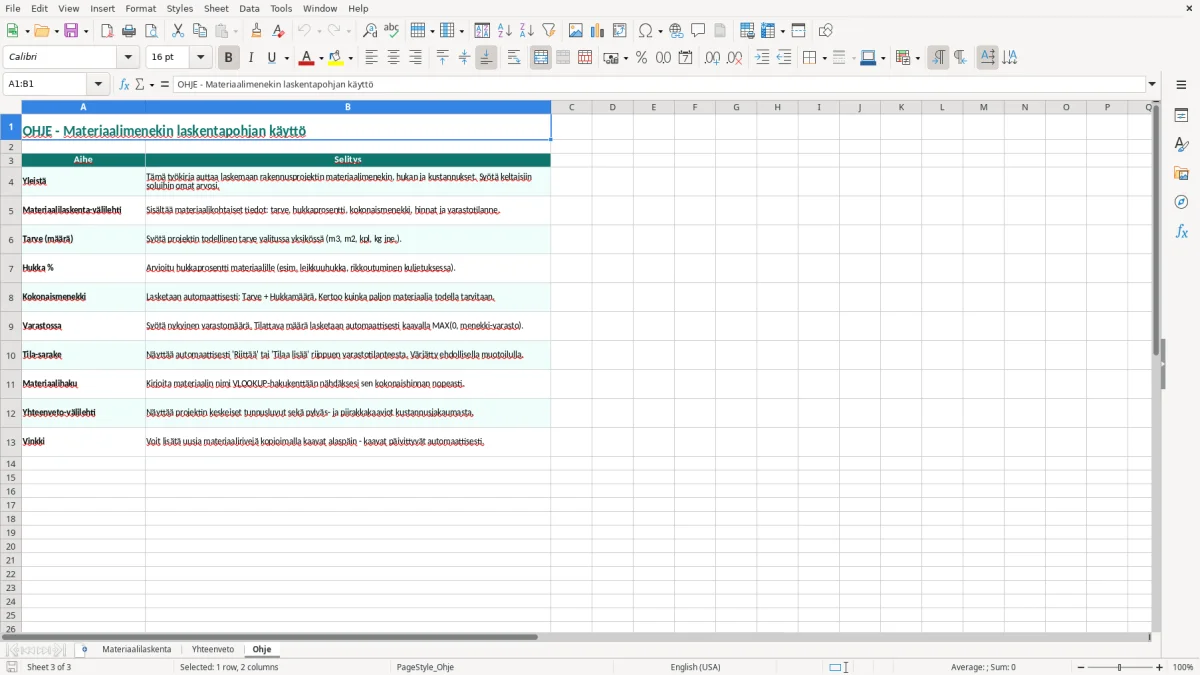Insert a comment

click(x=699, y=31)
